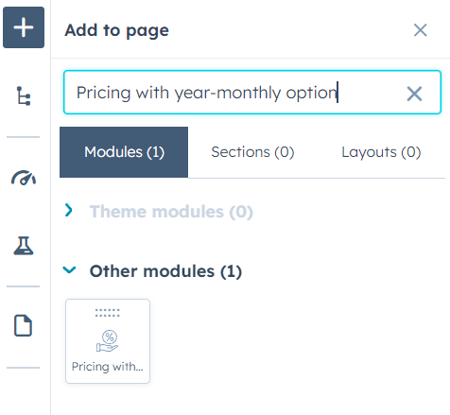The height and width of the screenshot is (415, 450).
Task: Clear the search text with the X icon
Action: [414, 93]
